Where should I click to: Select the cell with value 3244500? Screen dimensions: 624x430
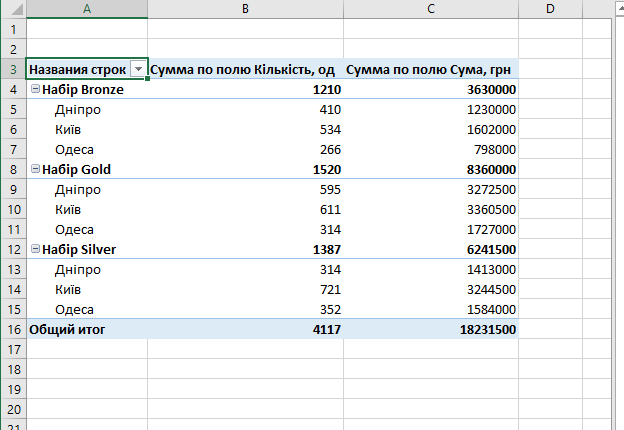click(x=431, y=289)
